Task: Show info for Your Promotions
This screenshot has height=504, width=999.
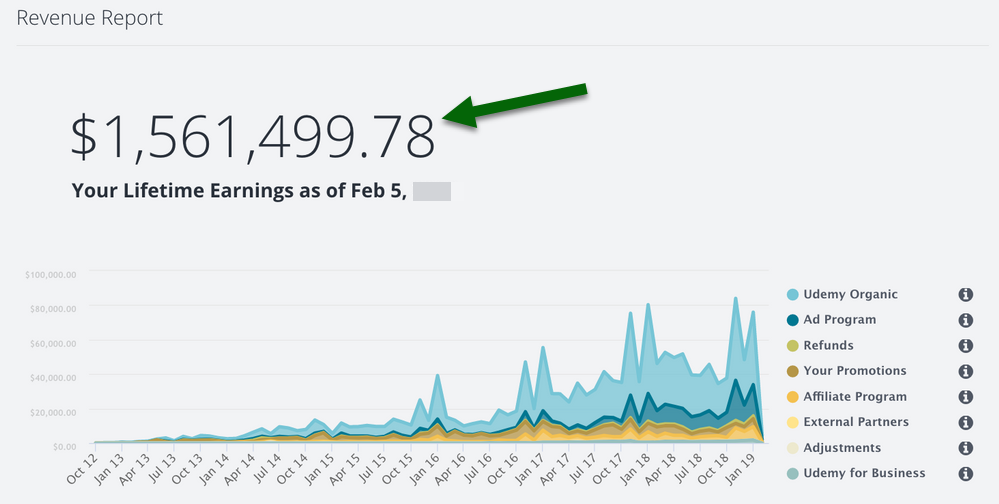Action: (x=966, y=371)
